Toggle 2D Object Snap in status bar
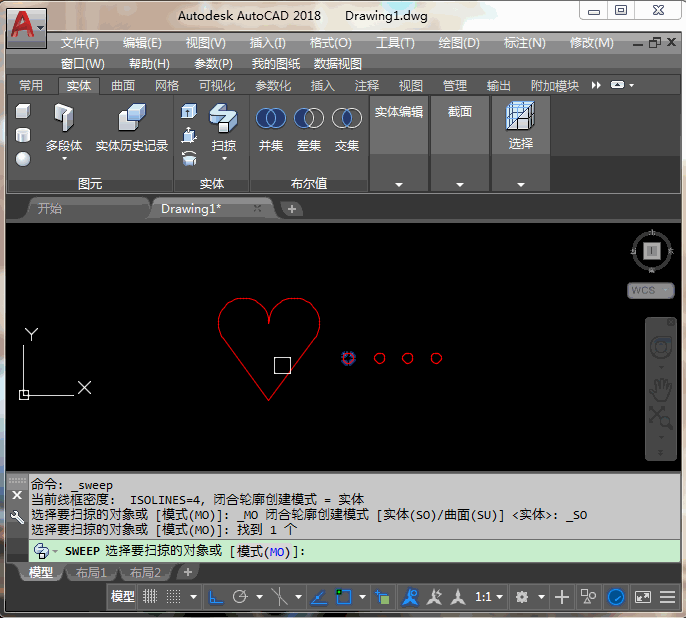The height and width of the screenshot is (618, 686). tap(343, 597)
